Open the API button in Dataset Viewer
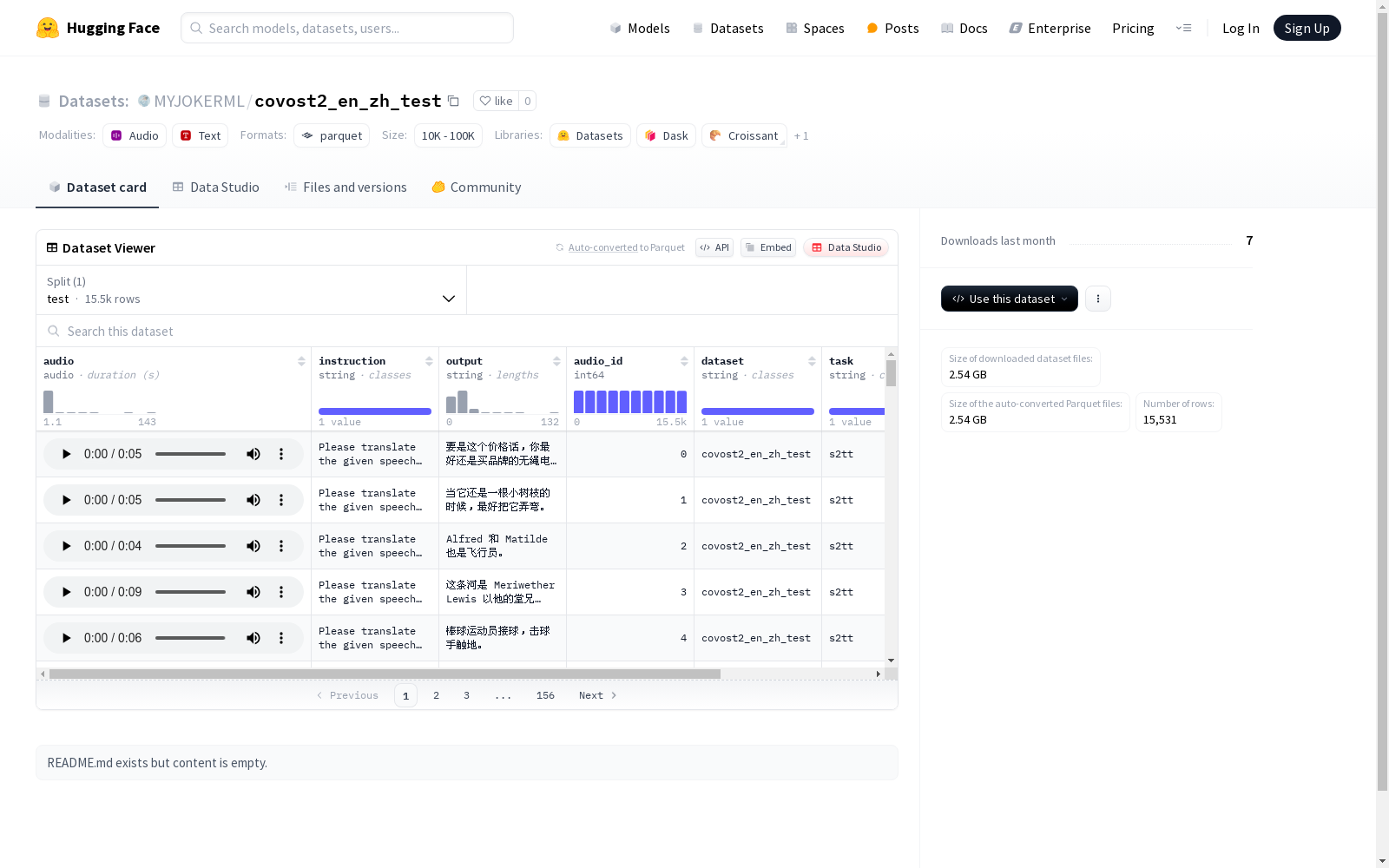The height and width of the screenshot is (868, 1389). [x=714, y=247]
